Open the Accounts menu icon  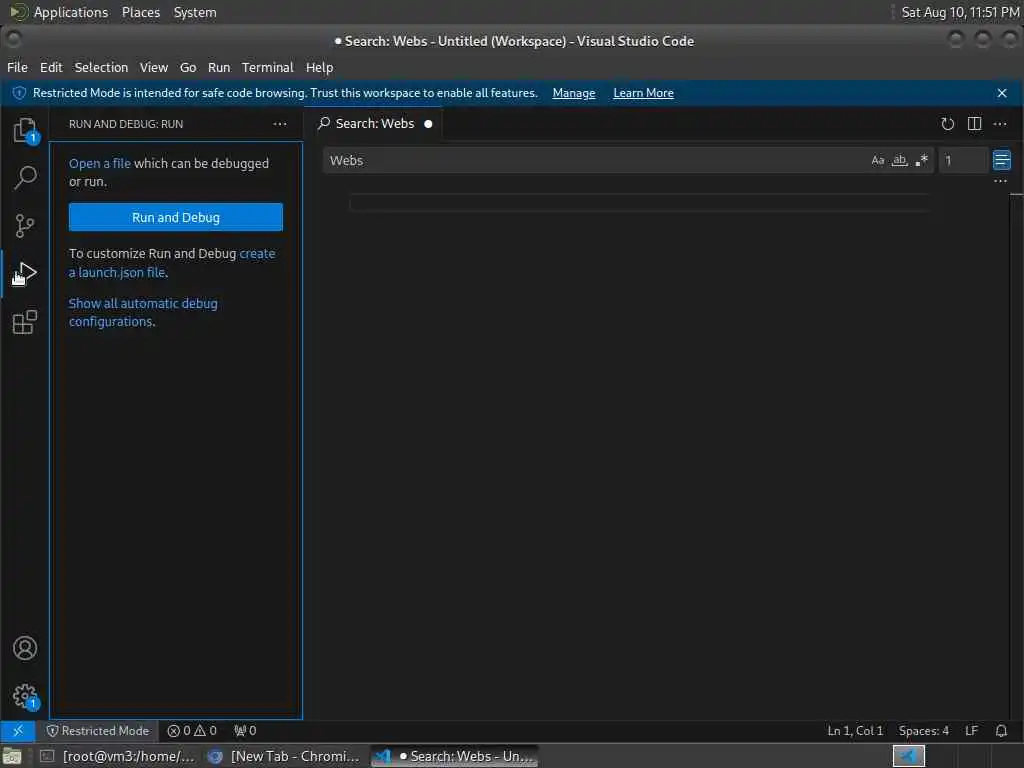point(25,648)
